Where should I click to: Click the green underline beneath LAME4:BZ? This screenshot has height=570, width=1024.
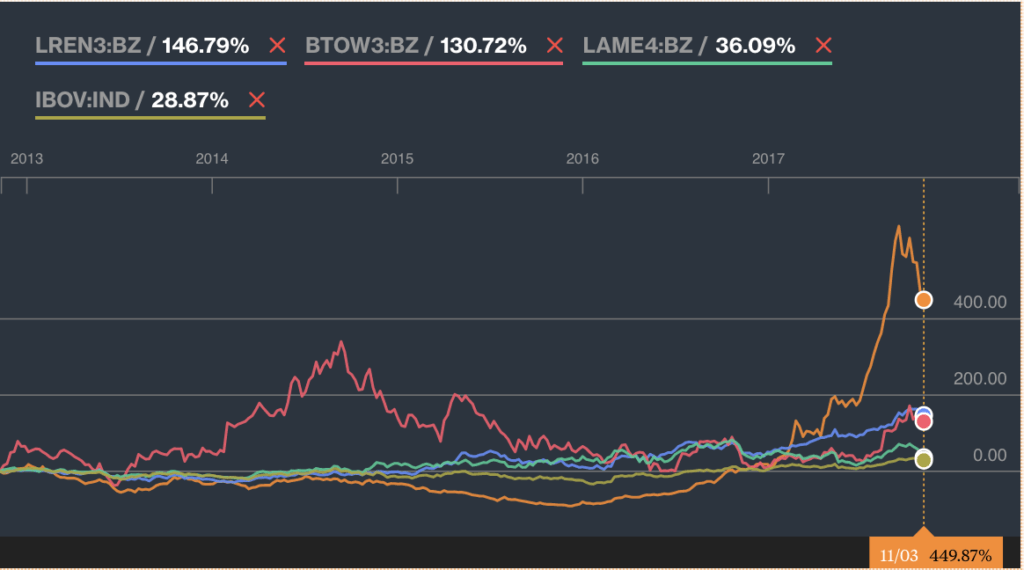(x=706, y=64)
